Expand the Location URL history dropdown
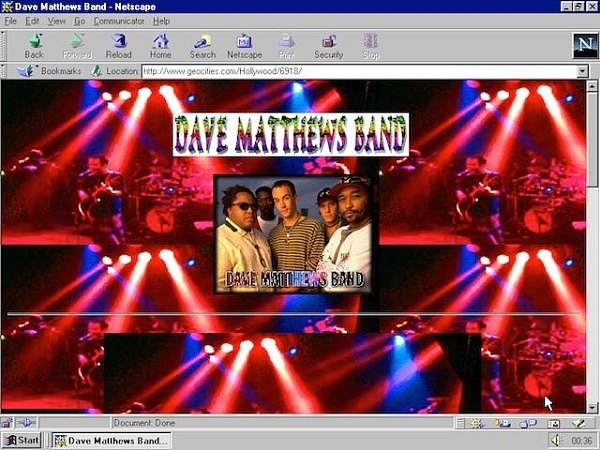The width and height of the screenshot is (600, 450). (x=582, y=71)
